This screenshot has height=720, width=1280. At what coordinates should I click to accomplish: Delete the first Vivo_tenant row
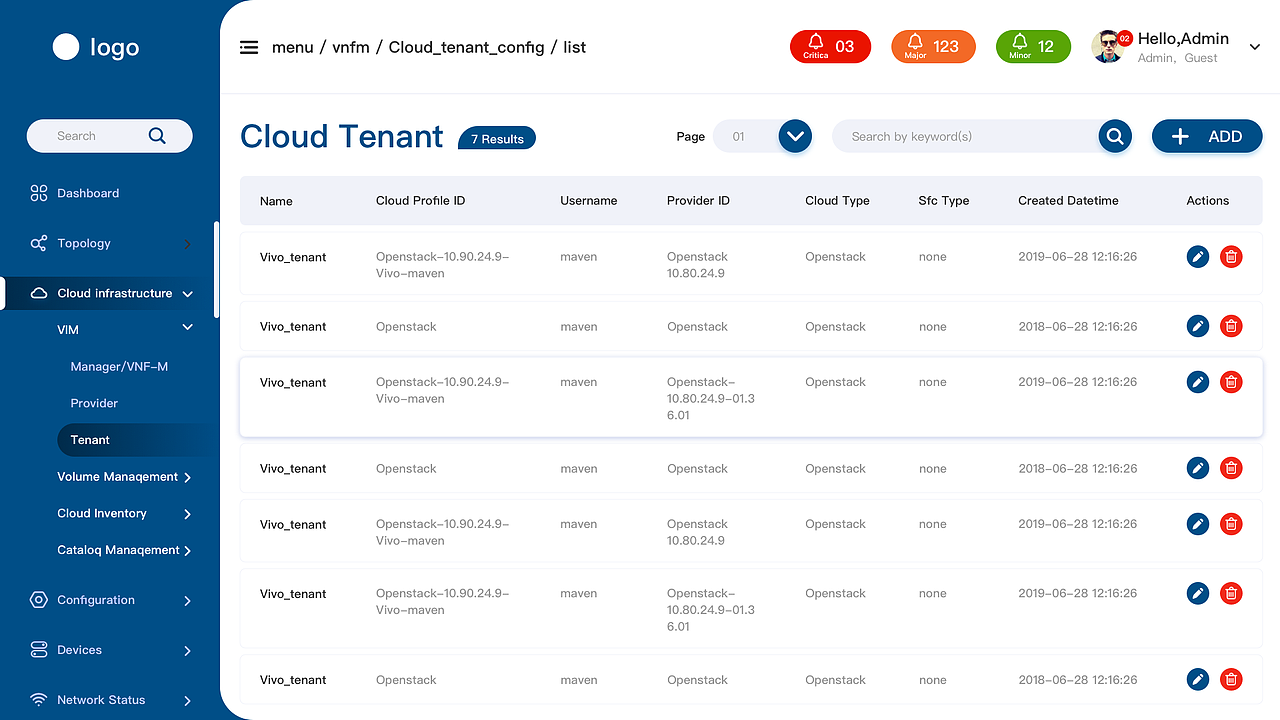coord(1231,257)
